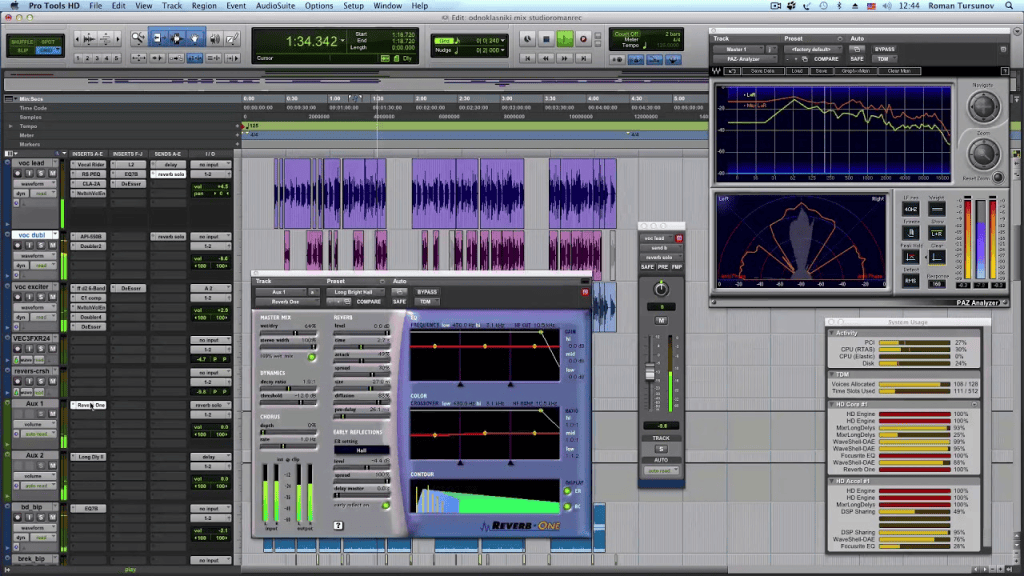
Task: Mute the voc lead track
Action: [x=52, y=174]
